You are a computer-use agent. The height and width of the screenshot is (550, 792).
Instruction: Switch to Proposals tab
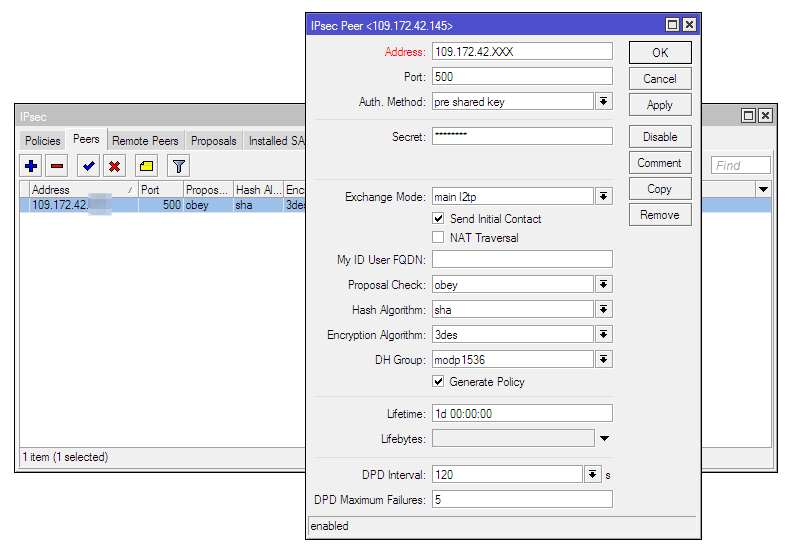pos(214,141)
